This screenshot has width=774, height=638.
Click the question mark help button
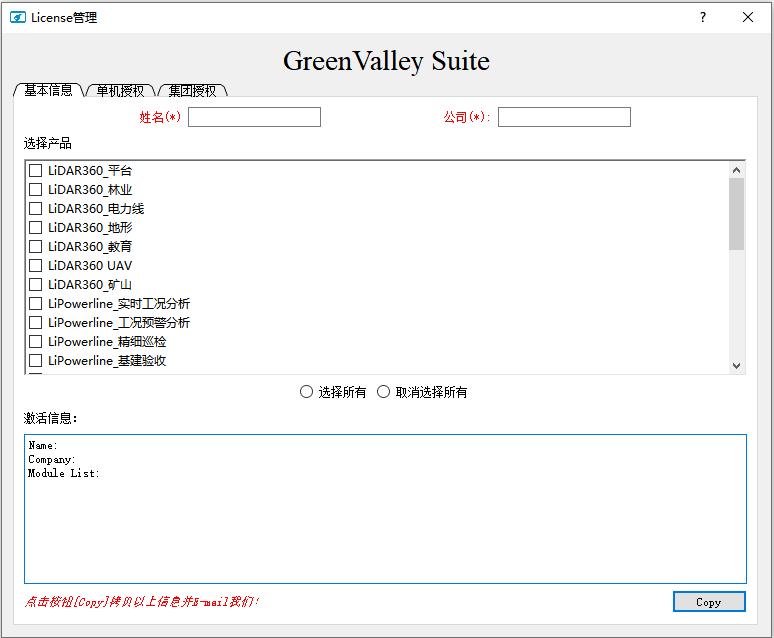click(x=702, y=17)
